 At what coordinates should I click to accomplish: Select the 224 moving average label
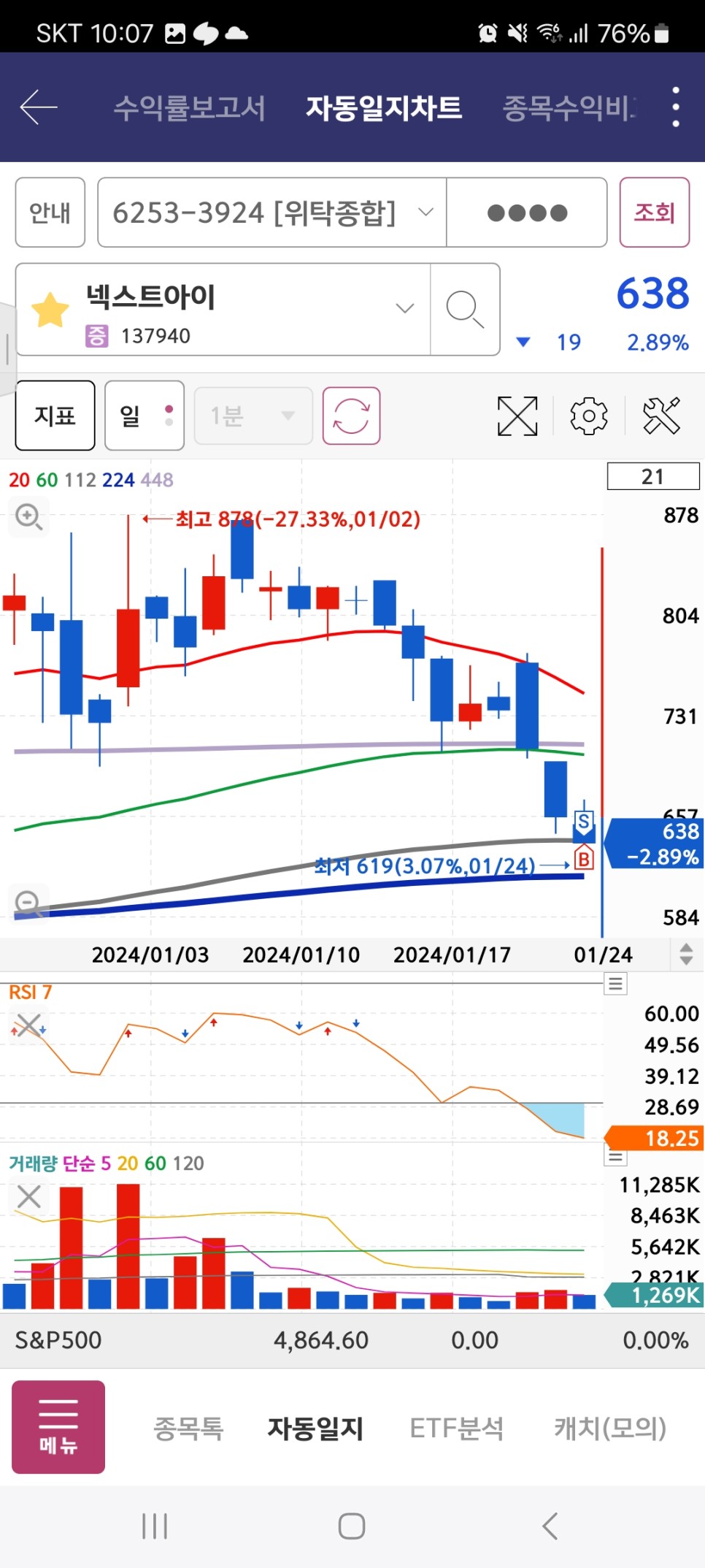click(118, 480)
